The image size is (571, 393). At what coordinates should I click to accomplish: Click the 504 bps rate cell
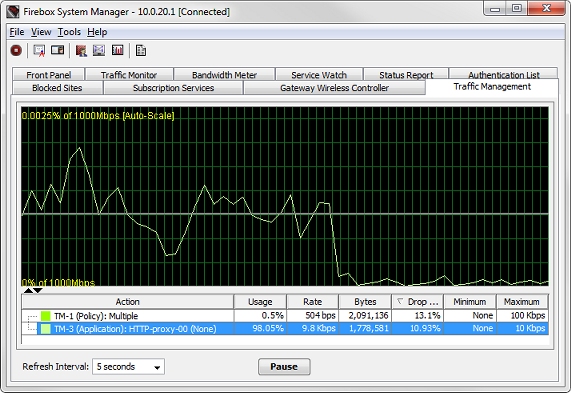tap(312, 315)
